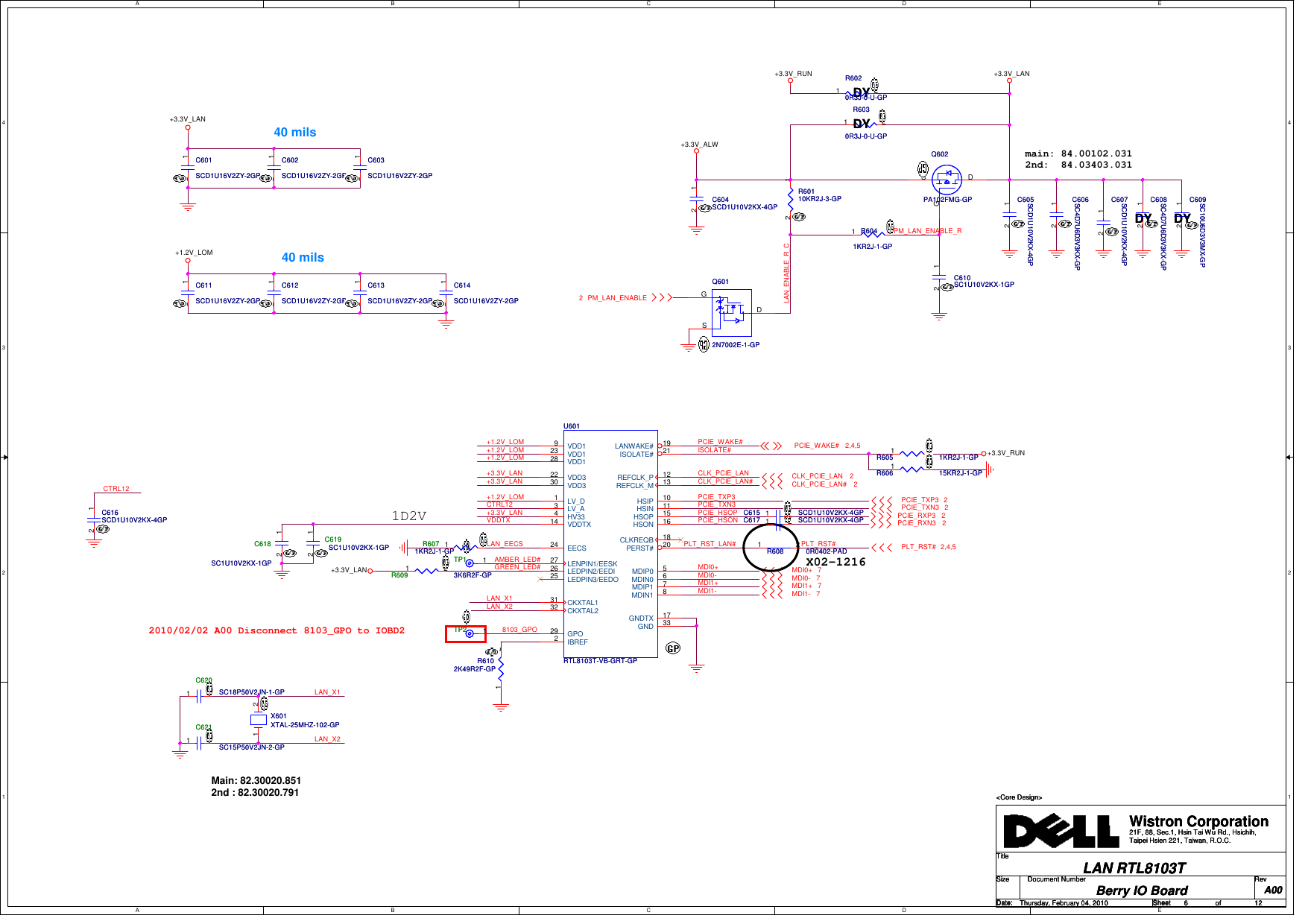Select the C610 capacitor symbol
This screenshot has width=1308, height=924.
pos(939,277)
